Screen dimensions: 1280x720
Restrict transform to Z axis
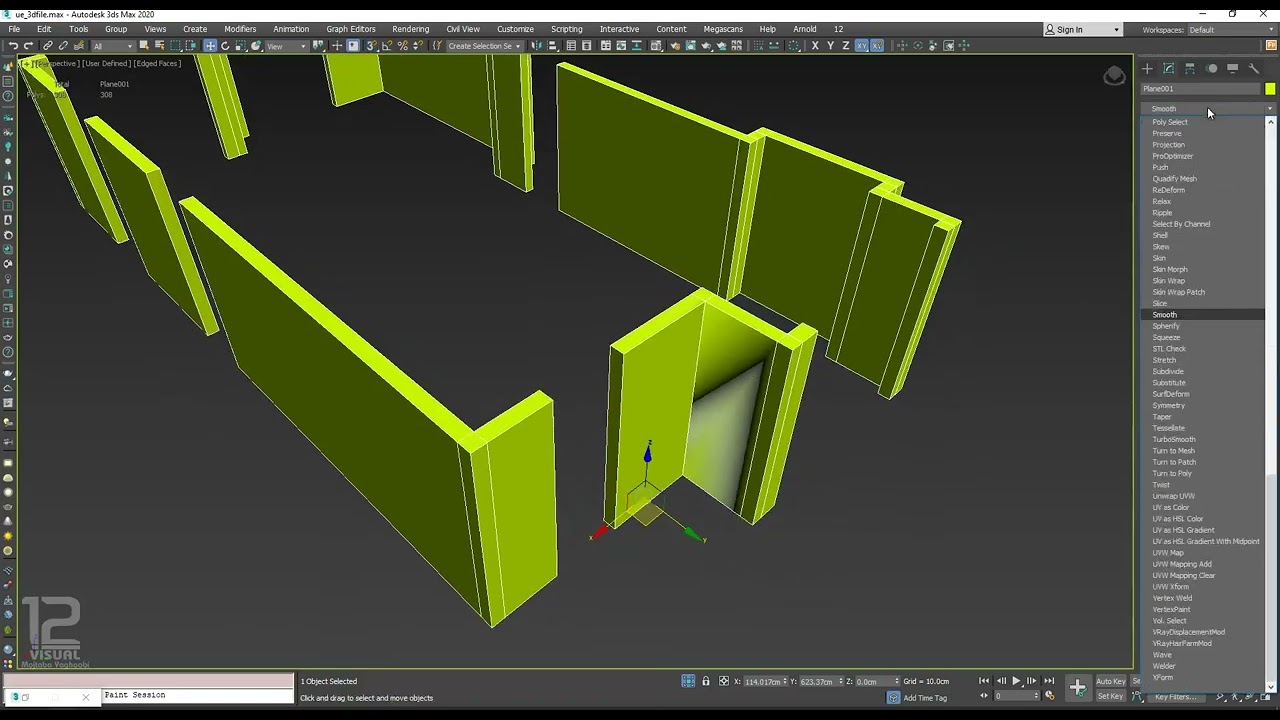click(846, 46)
